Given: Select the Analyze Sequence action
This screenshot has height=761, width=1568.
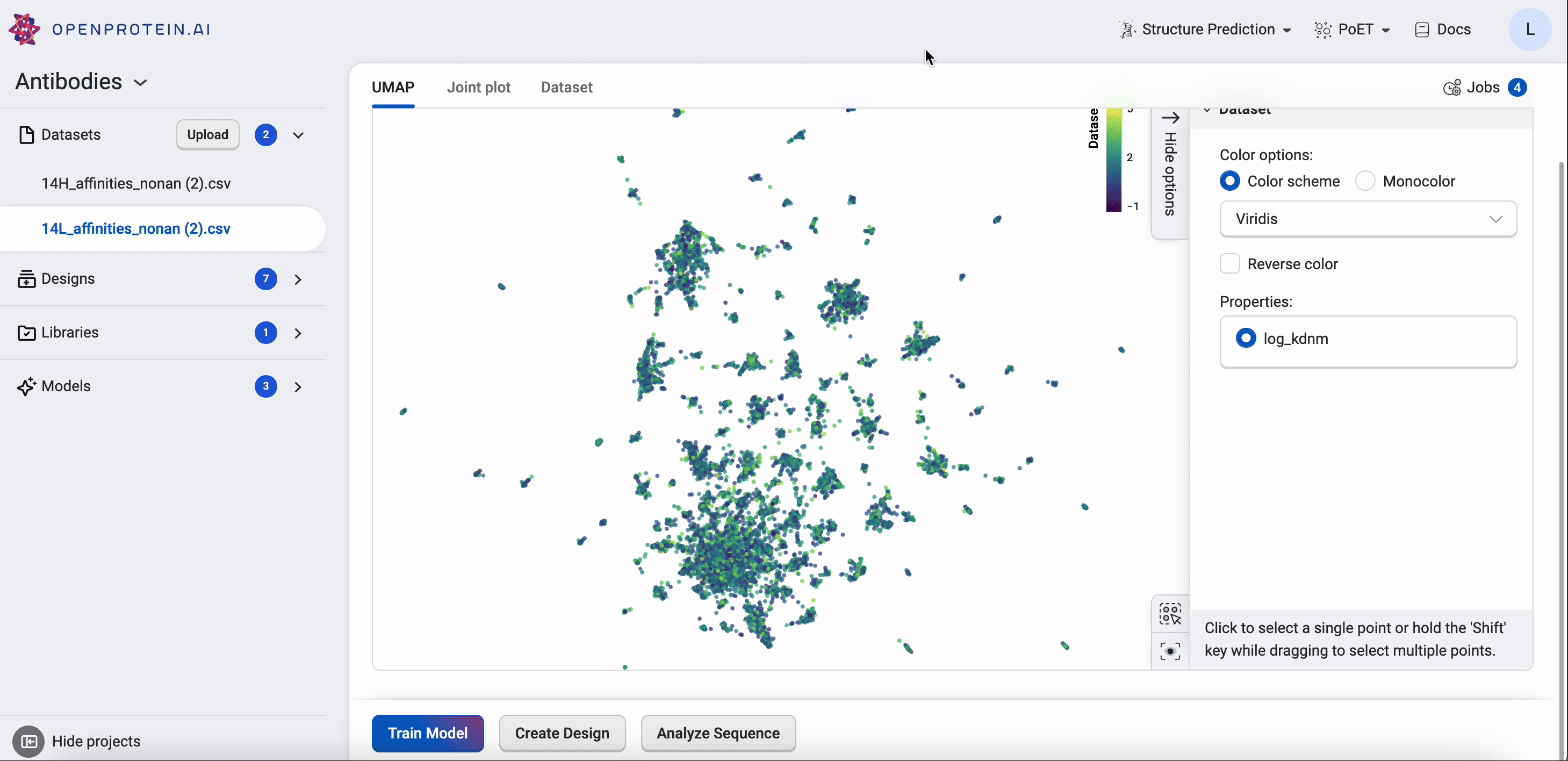Looking at the screenshot, I should pos(718,733).
